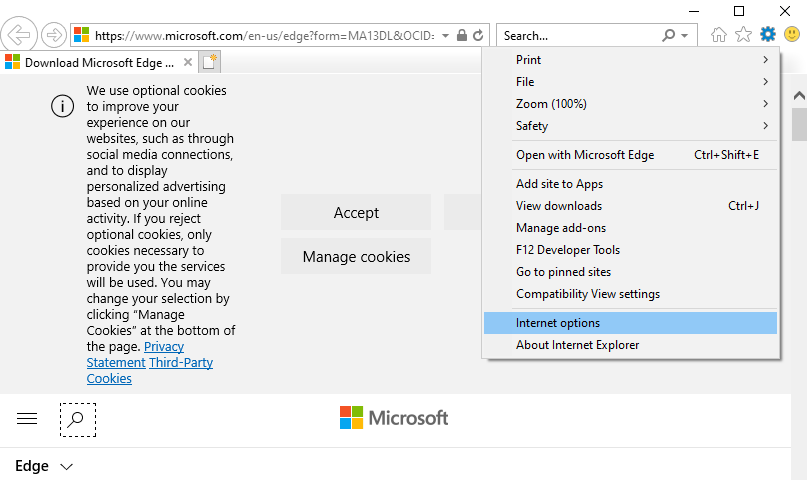Click the cookie notice info icon
This screenshot has height=480, width=807.
click(62, 106)
